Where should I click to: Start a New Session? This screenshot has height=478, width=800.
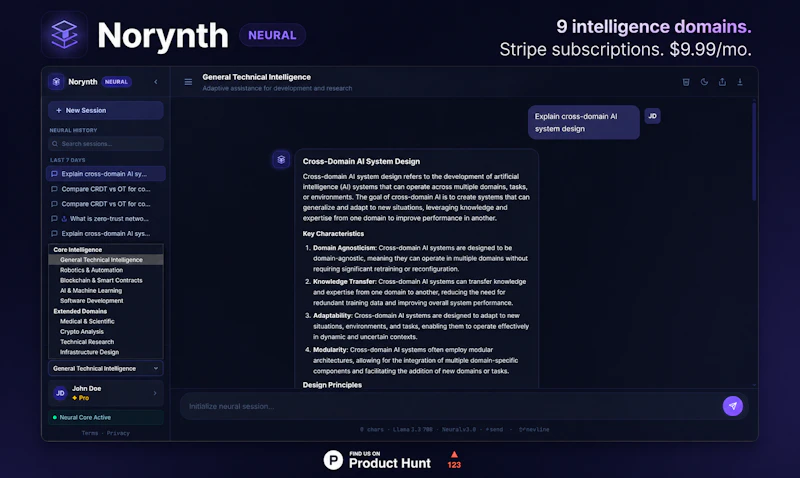coord(106,110)
